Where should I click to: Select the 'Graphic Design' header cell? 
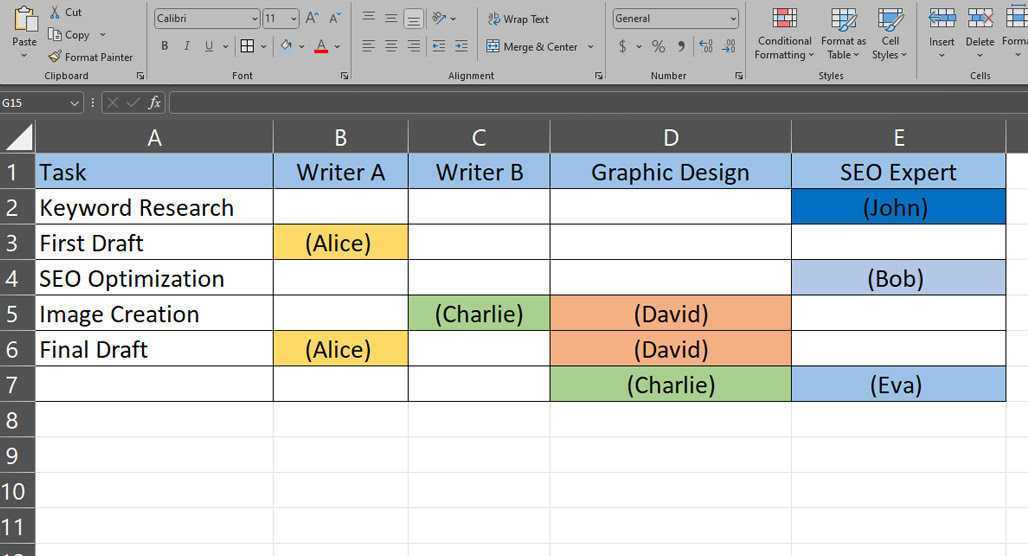coord(671,172)
